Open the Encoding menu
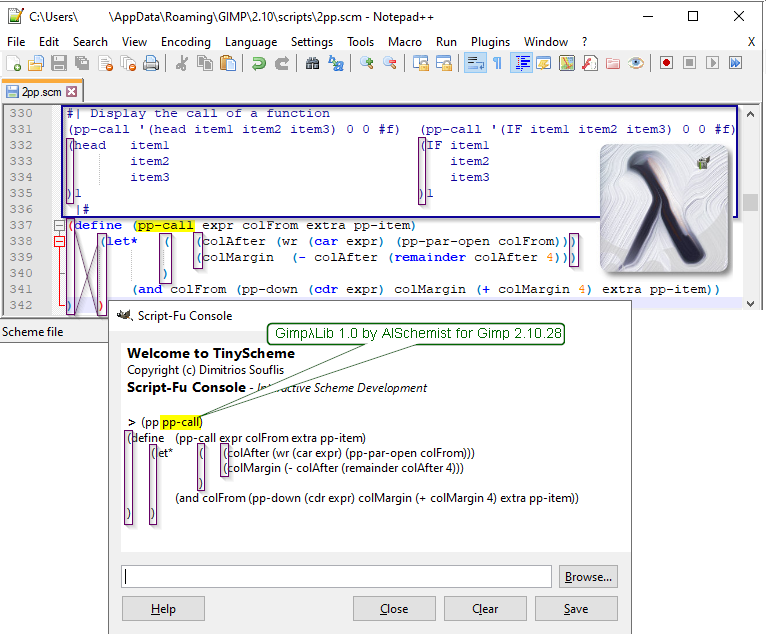Screen dimensions: 766x634 186,42
